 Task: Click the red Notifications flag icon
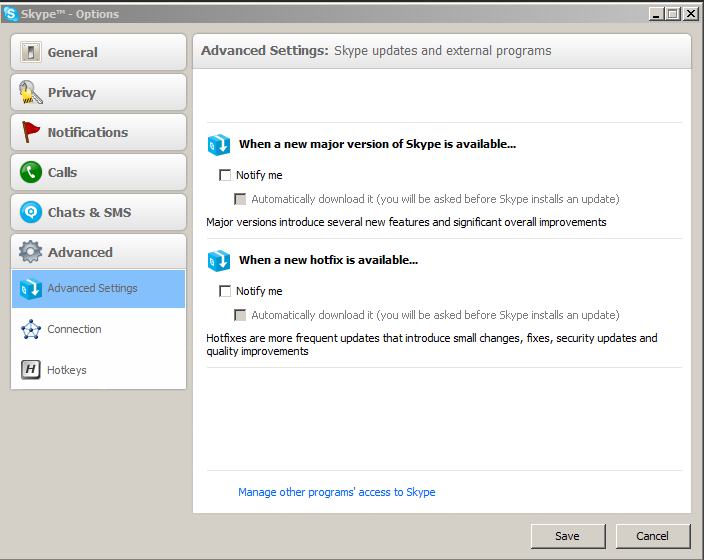31,132
